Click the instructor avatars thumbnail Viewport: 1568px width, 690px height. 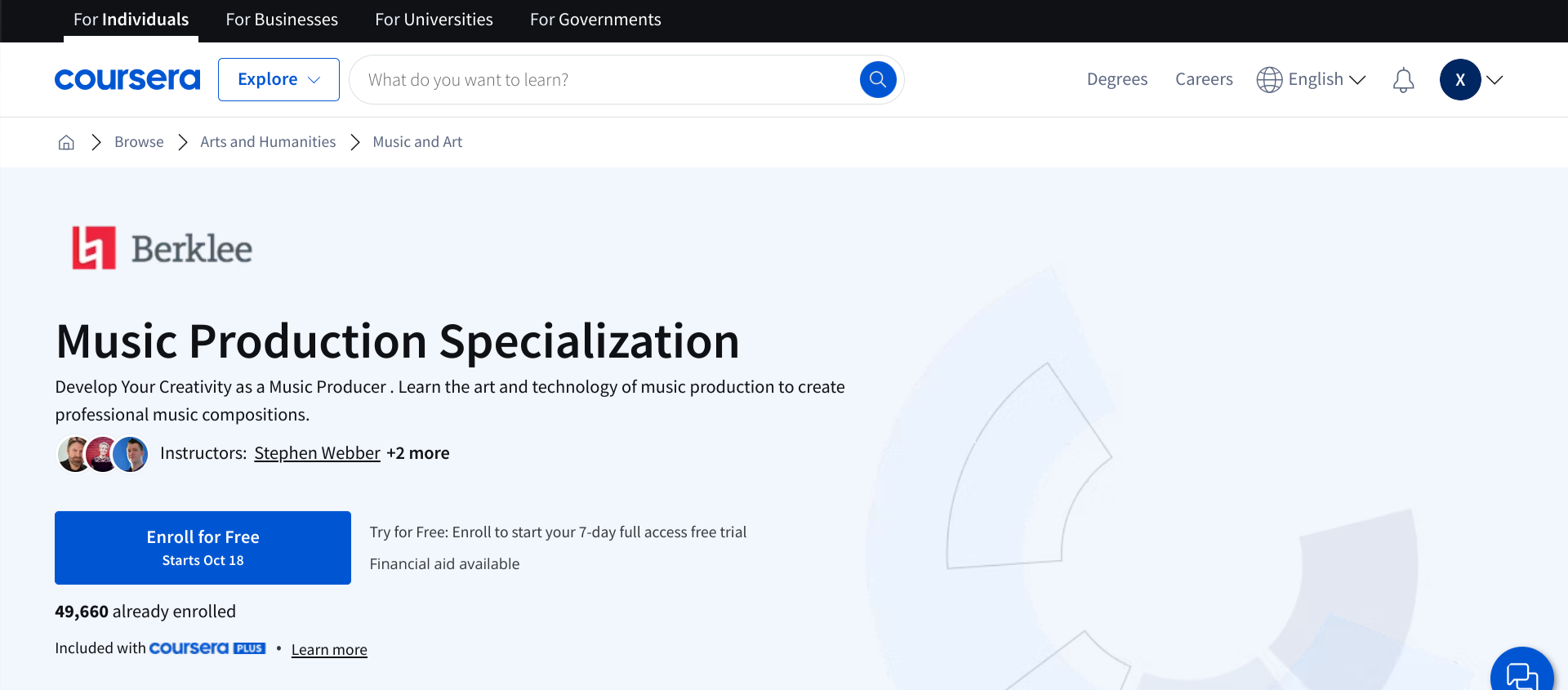pos(103,454)
